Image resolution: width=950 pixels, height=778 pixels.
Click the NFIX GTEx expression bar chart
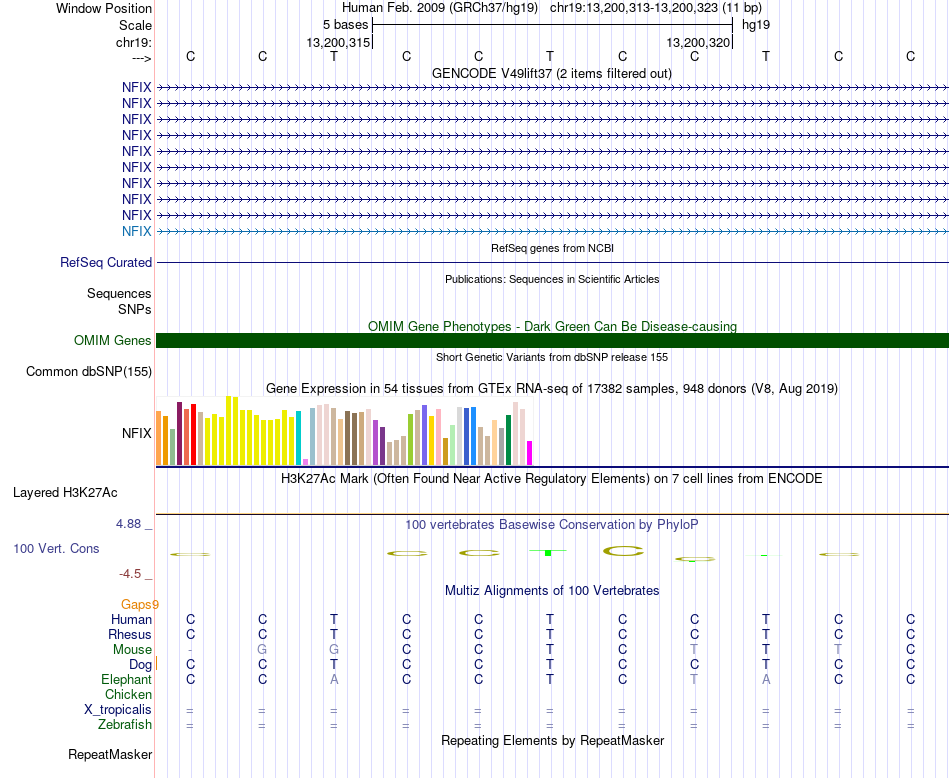tap(344, 431)
